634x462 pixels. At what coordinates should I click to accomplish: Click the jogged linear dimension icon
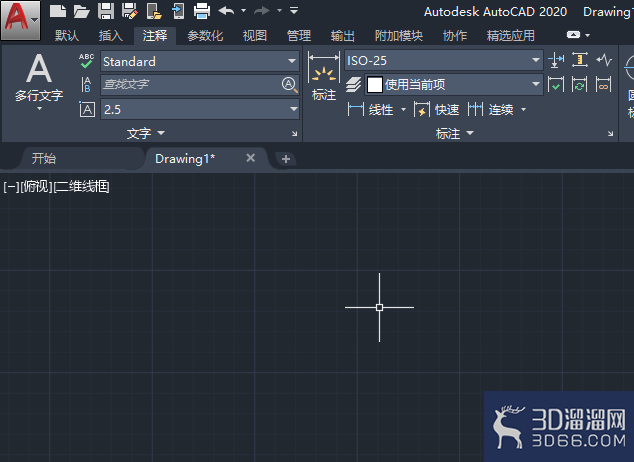click(604, 60)
